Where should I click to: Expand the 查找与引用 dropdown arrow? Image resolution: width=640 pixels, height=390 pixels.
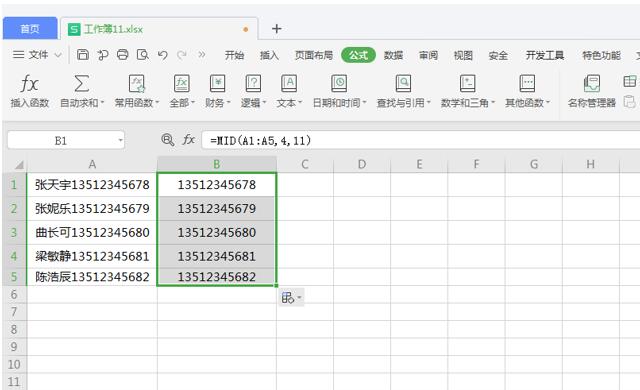click(x=429, y=103)
